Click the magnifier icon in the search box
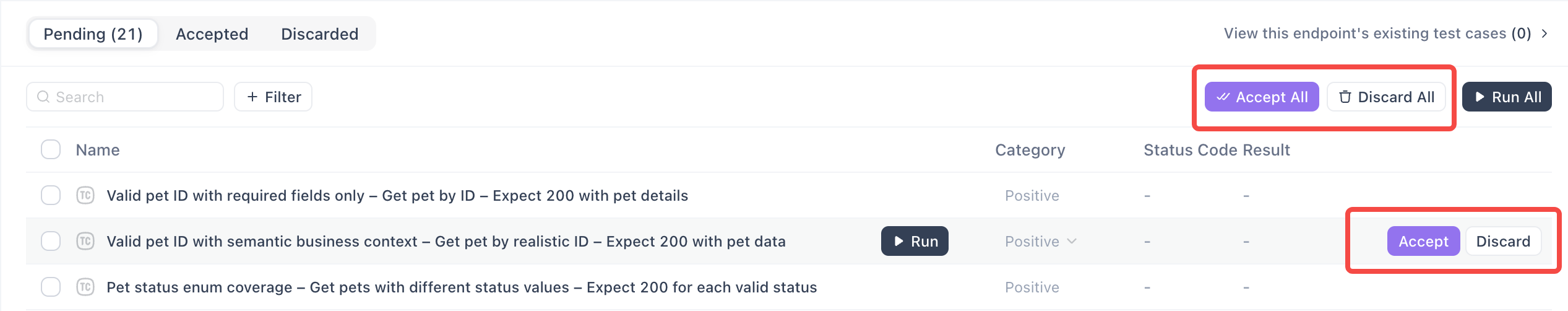Screen dimensions: 1568x311 [x=43, y=97]
